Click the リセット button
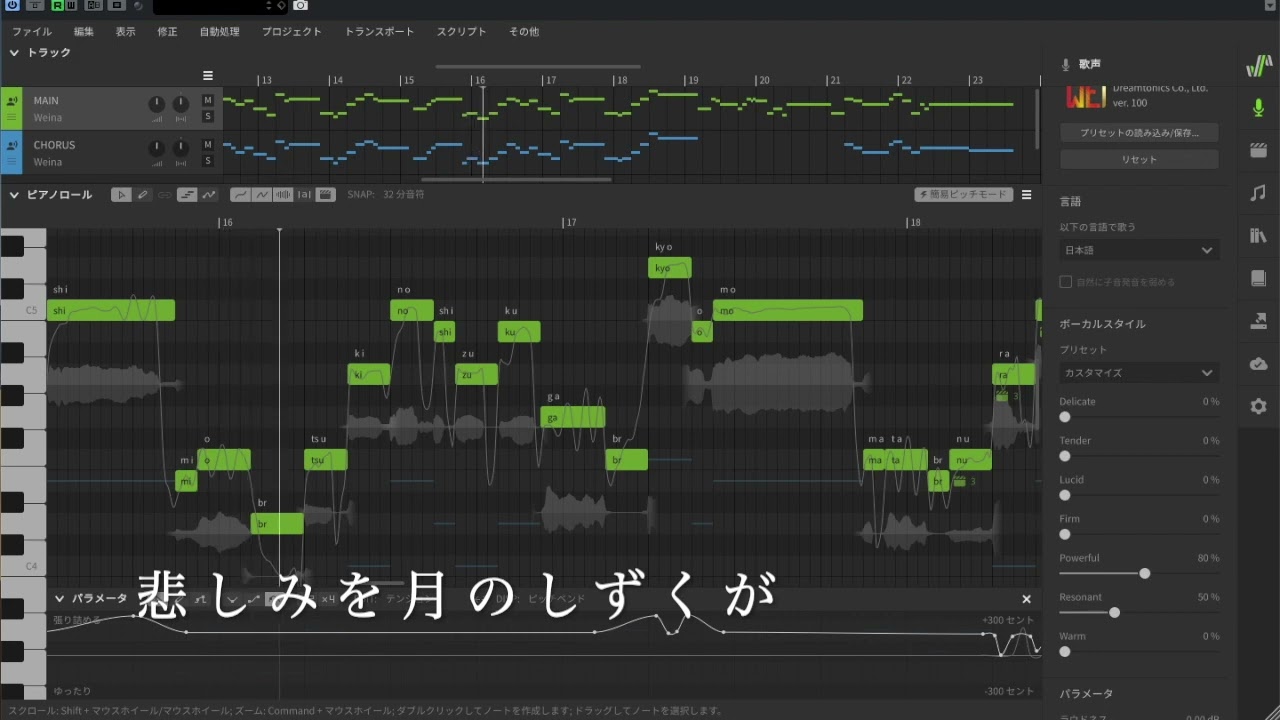Image resolution: width=1280 pixels, height=720 pixels. [x=1139, y=160]
